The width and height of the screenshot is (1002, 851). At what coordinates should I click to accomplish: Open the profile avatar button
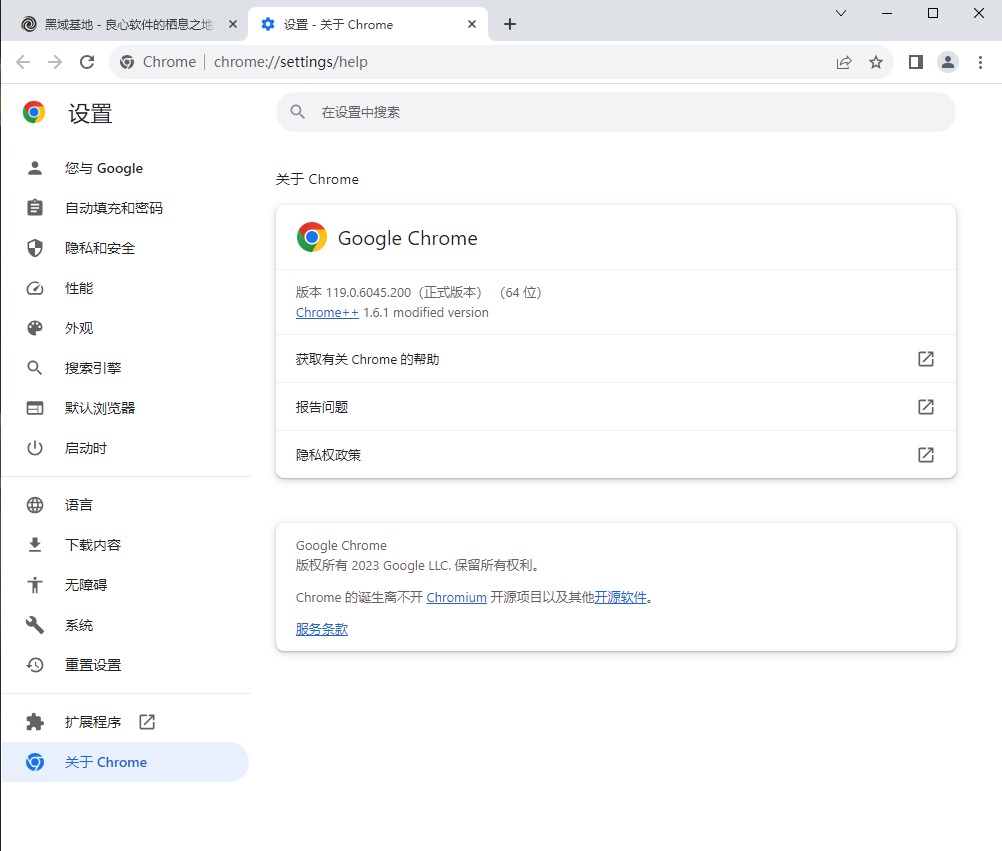(x=948, y=62)
